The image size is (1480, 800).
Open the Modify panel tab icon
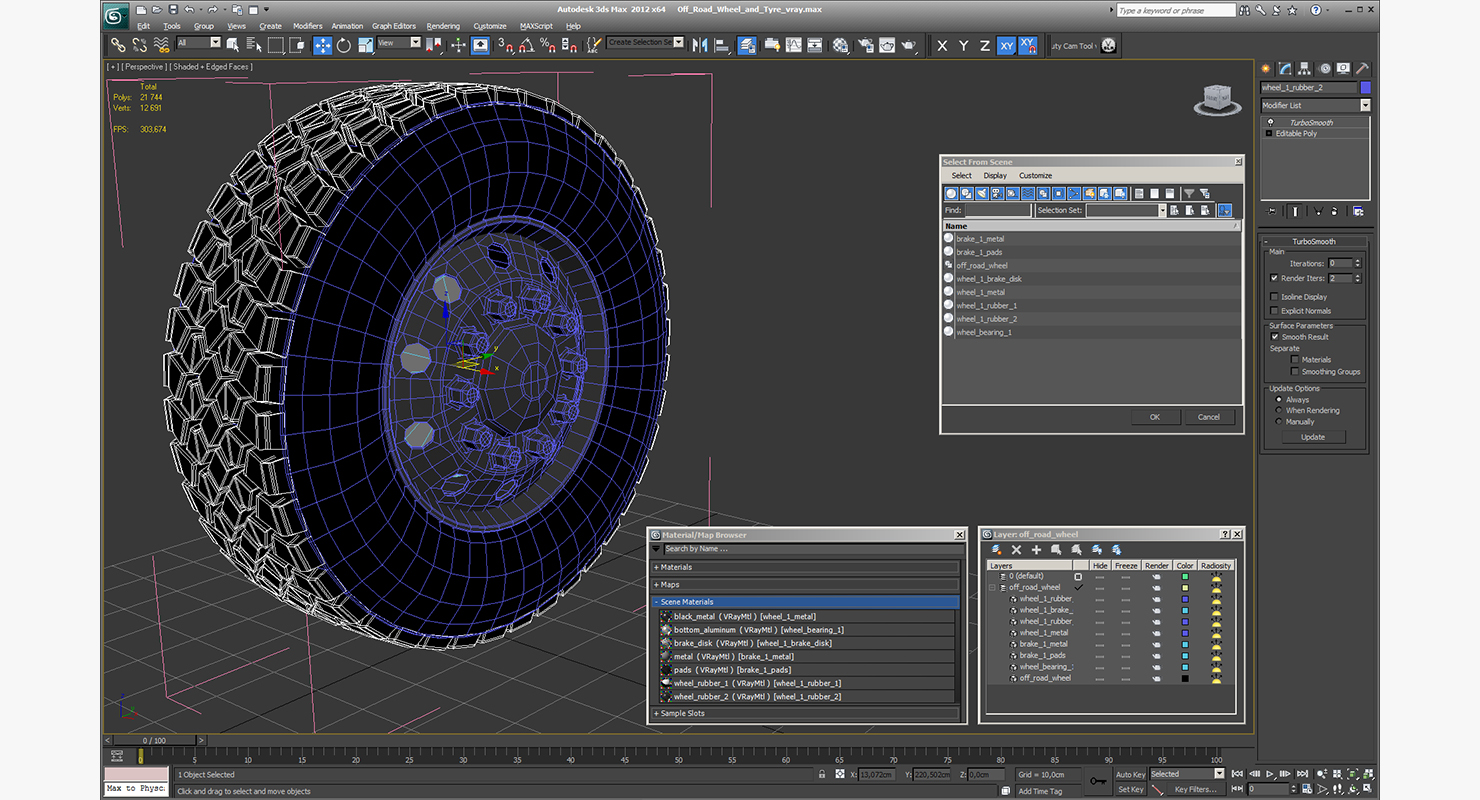(x=1286, y=69)
